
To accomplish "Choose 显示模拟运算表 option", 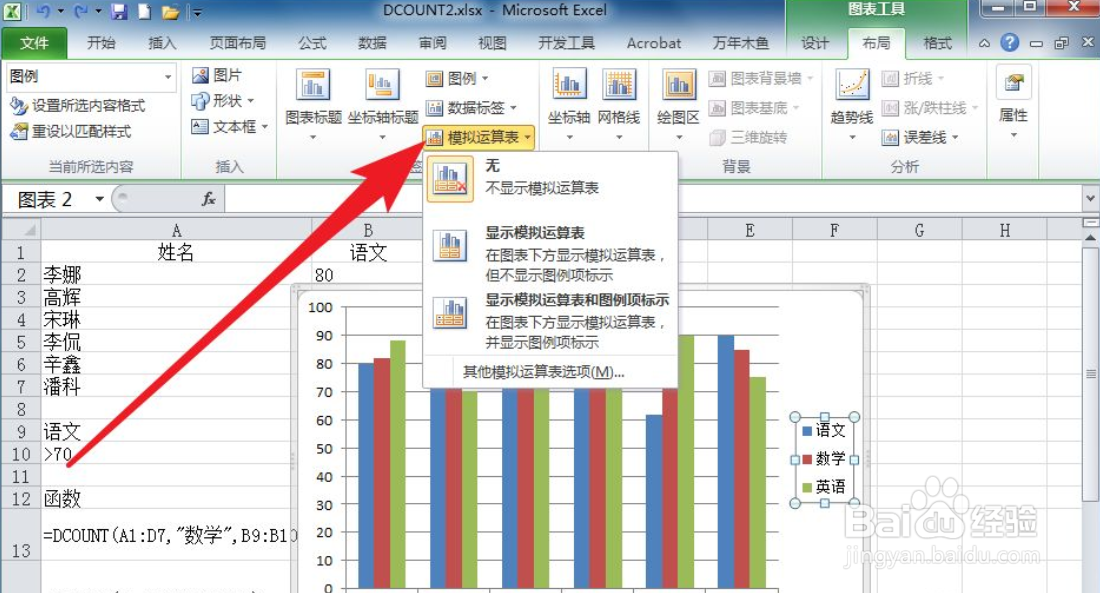I will click(550, 253).
